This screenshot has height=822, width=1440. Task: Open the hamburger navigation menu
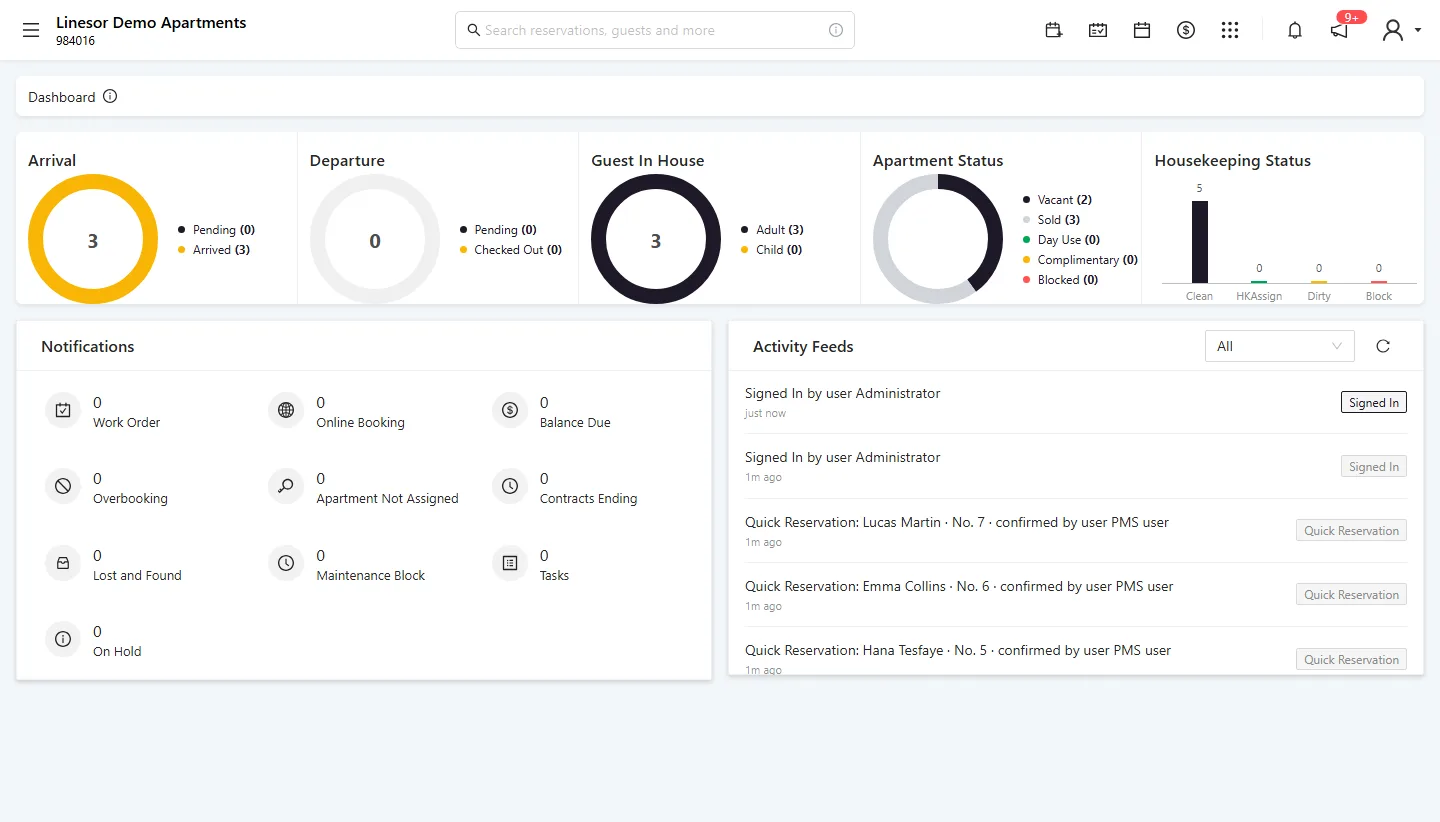click(x=31, y=30)
